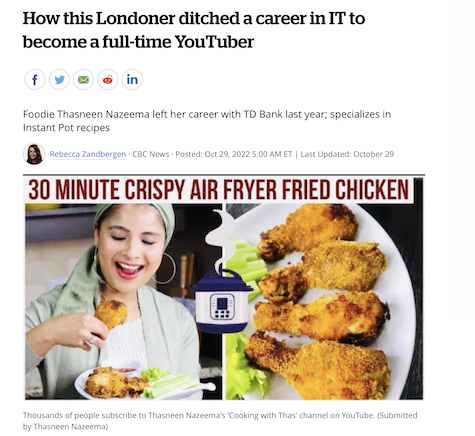Viewport: 475px width, 436px height.
Task: Open the Rebecca Zandbergen author link
Action: point(88,154)
